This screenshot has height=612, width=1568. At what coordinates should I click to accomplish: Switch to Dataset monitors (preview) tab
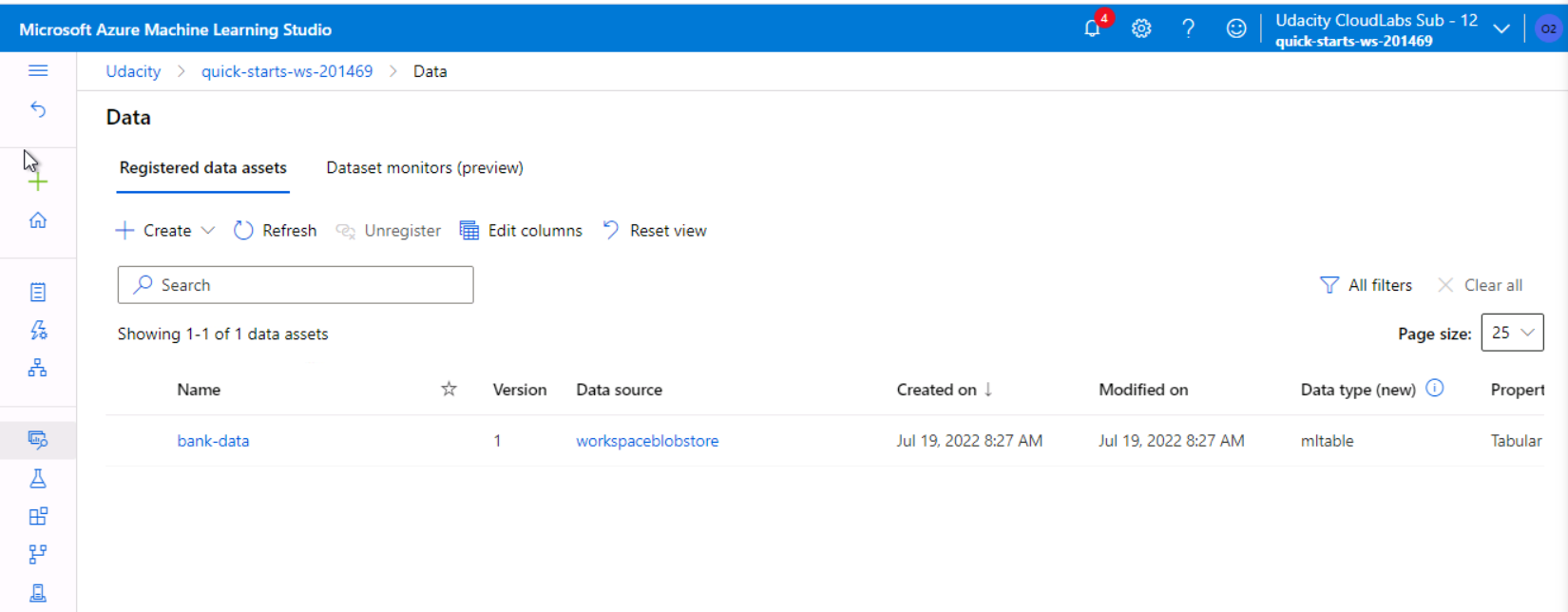[x=425, y=167]
